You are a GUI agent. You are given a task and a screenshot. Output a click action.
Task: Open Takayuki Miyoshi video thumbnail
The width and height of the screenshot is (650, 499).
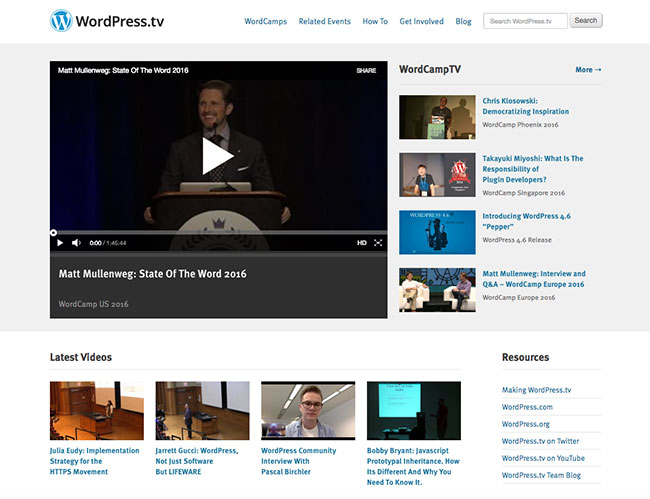click(437, 175)
